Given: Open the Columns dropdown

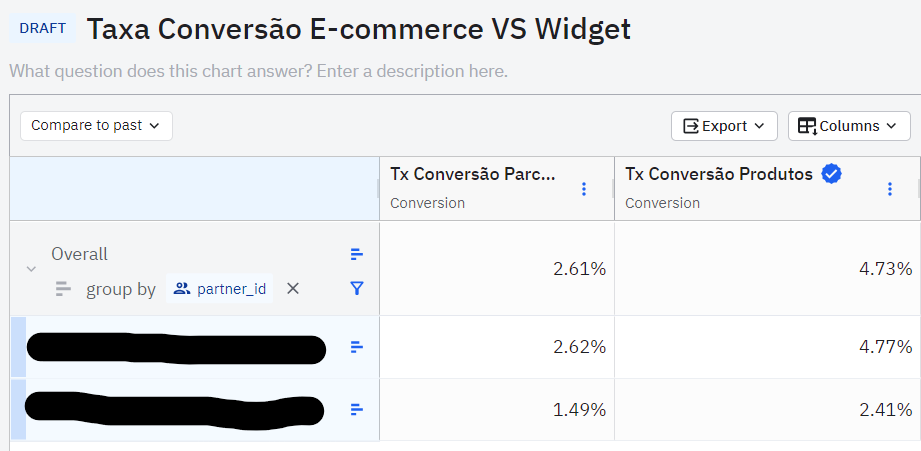Looking at the screenshot, I should pyautogui.click(x=849, y=126).
